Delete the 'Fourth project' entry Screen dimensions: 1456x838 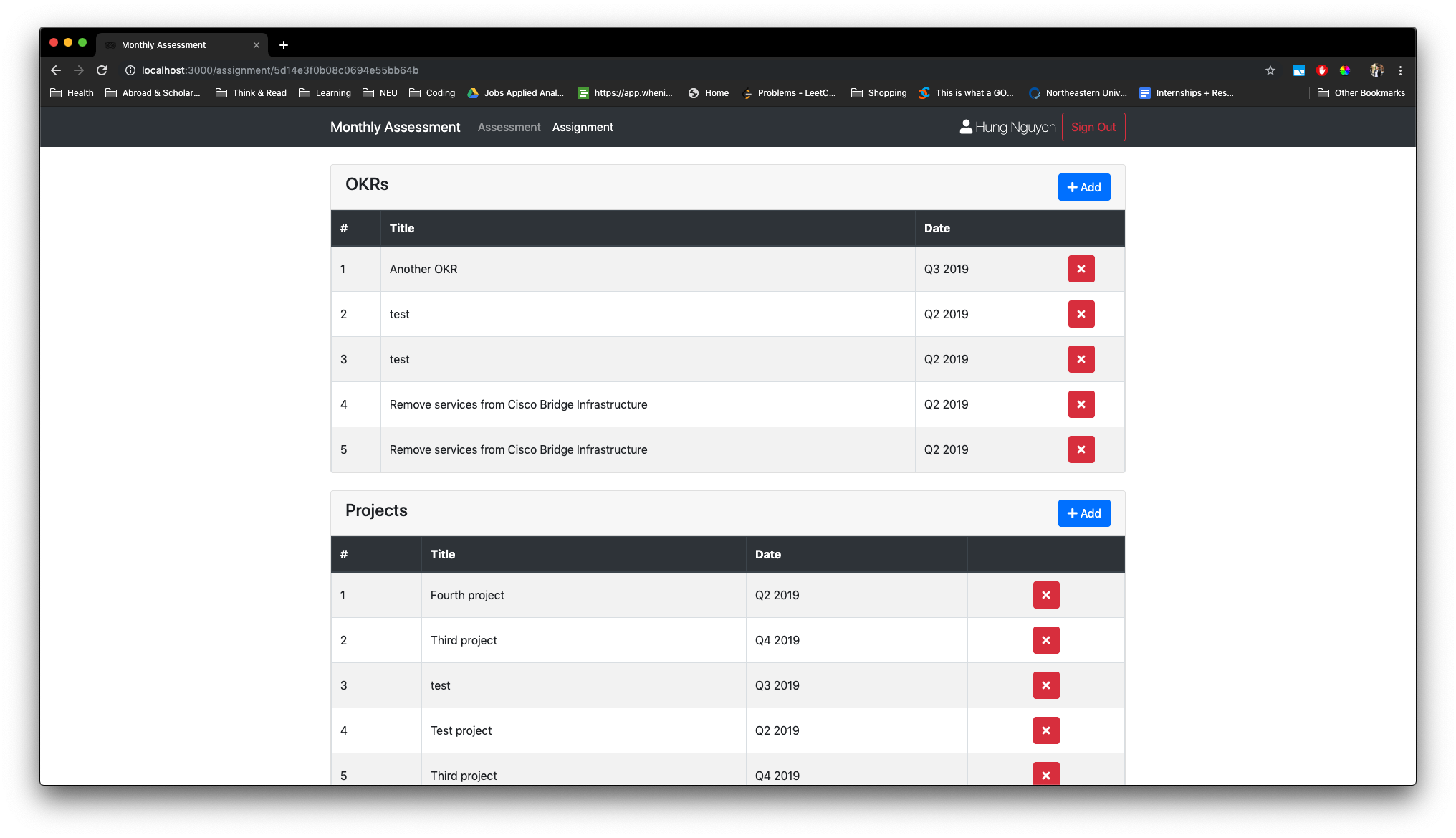click(1045, 595)
